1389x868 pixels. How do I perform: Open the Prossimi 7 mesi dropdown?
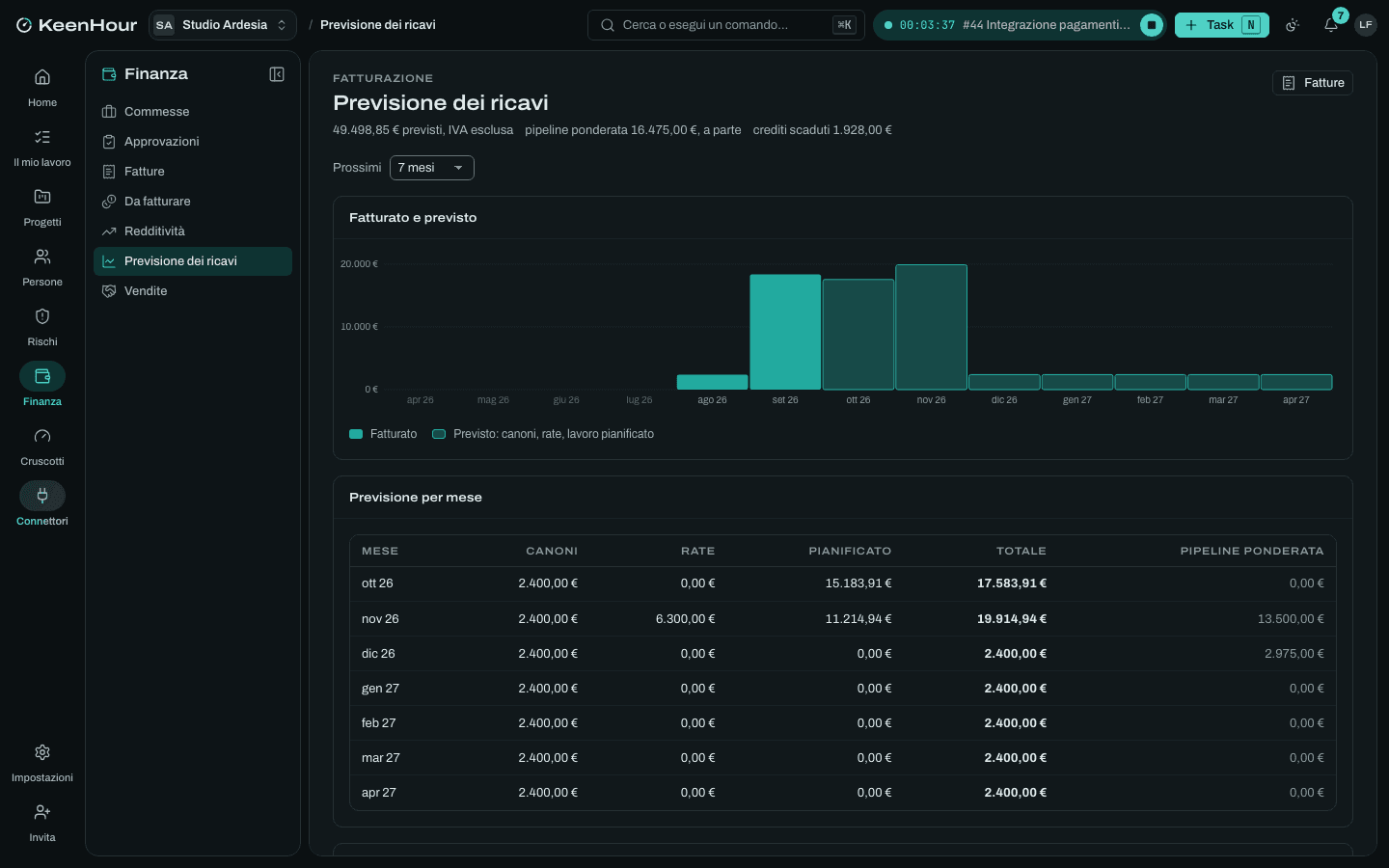point(431,168)
